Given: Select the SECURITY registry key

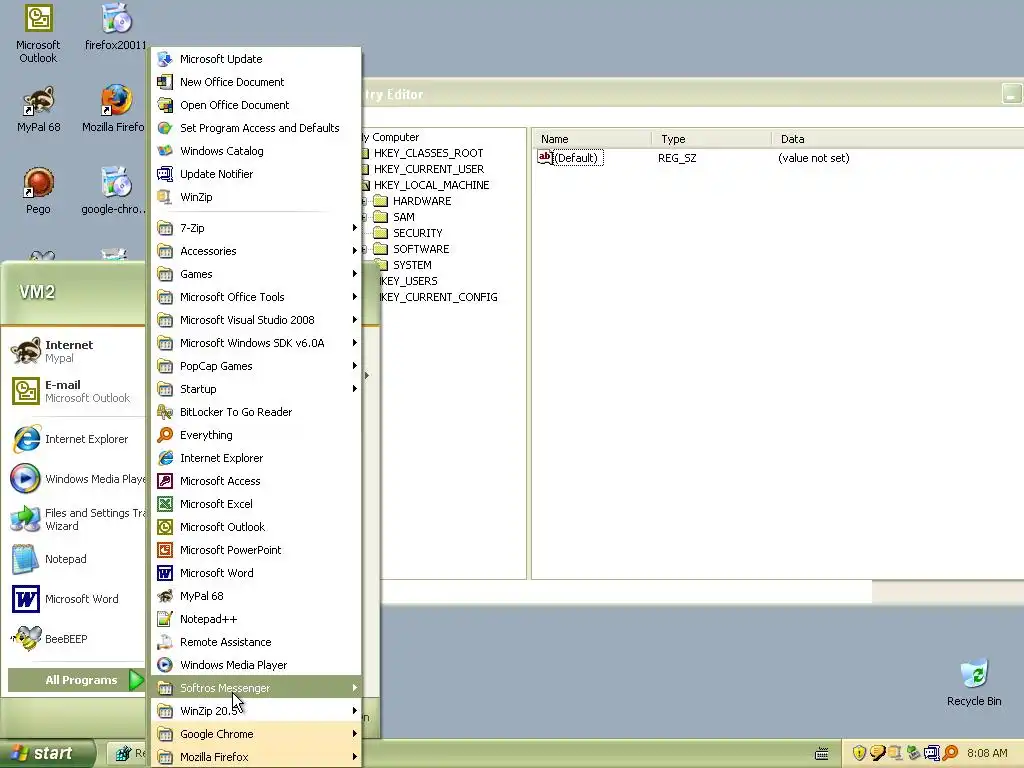Looking at the screenshot, I should point(417,233).
